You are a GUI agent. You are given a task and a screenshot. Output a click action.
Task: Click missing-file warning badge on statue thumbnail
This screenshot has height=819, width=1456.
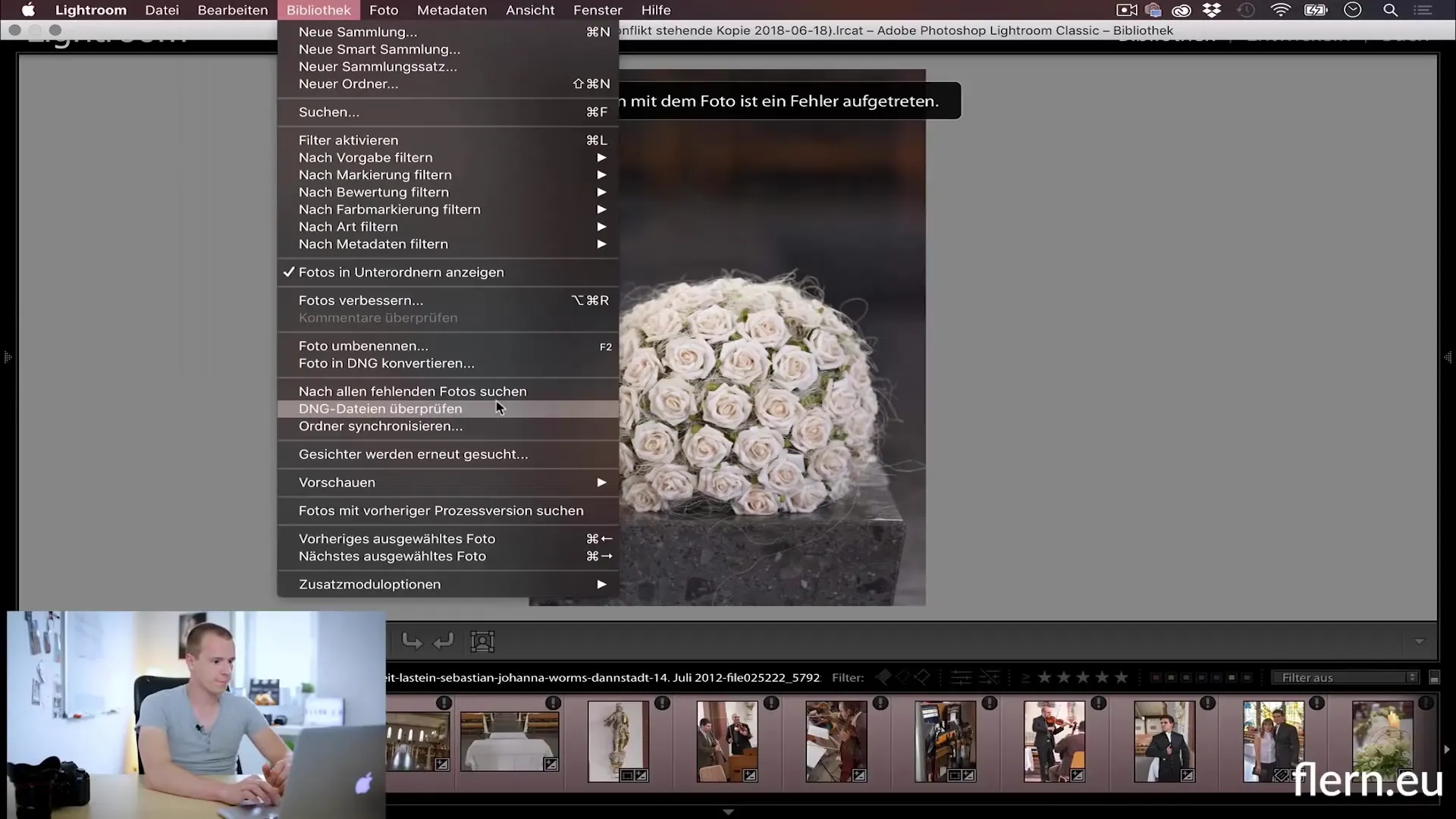662,703
